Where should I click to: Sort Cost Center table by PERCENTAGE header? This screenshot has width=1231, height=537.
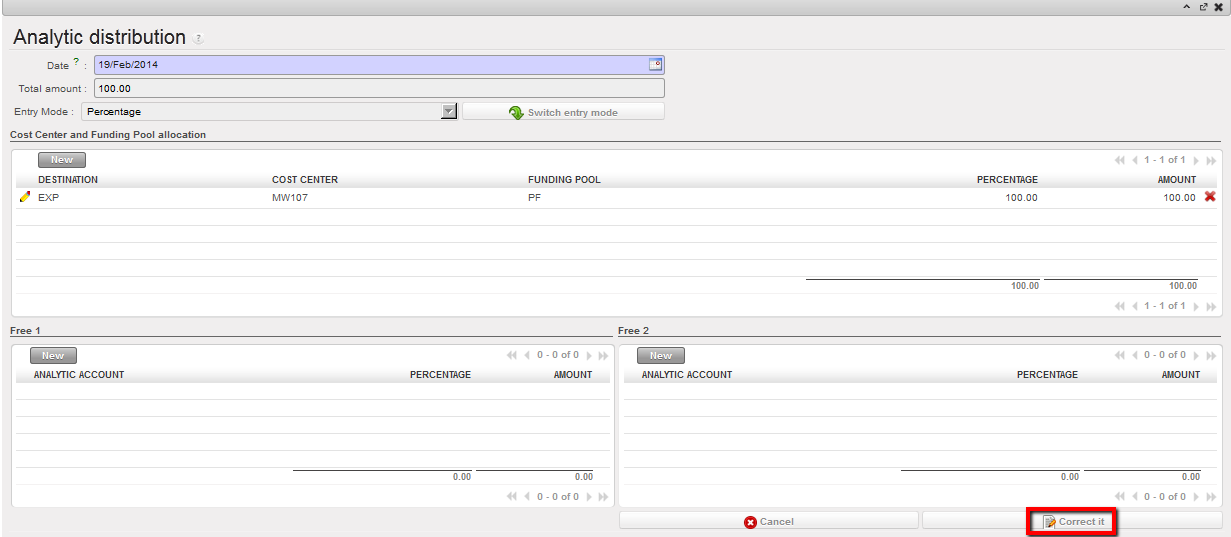[x=1007, y=180]
